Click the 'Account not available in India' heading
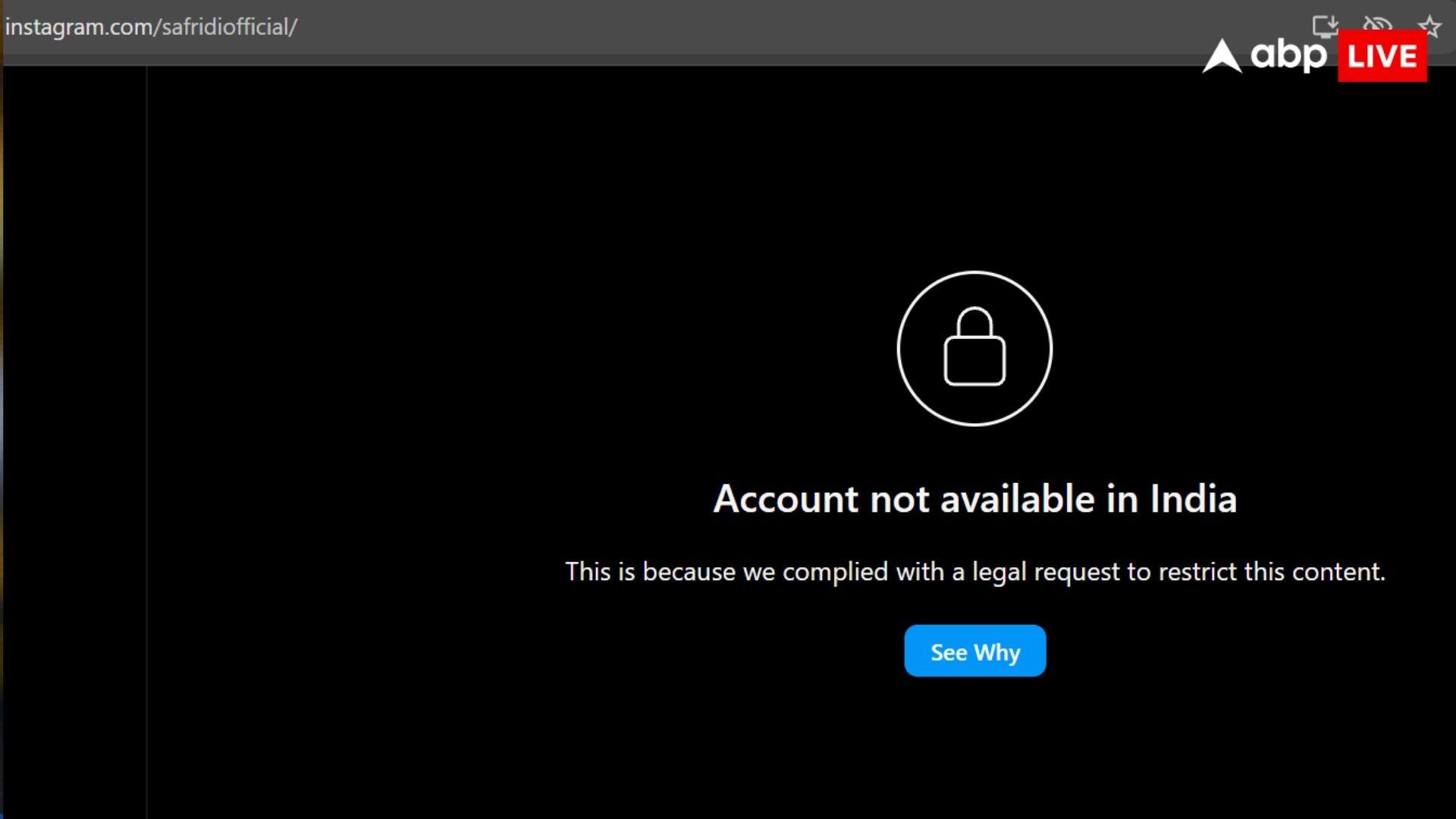This screenshot has width=1456, height=819. click(974, 499)
